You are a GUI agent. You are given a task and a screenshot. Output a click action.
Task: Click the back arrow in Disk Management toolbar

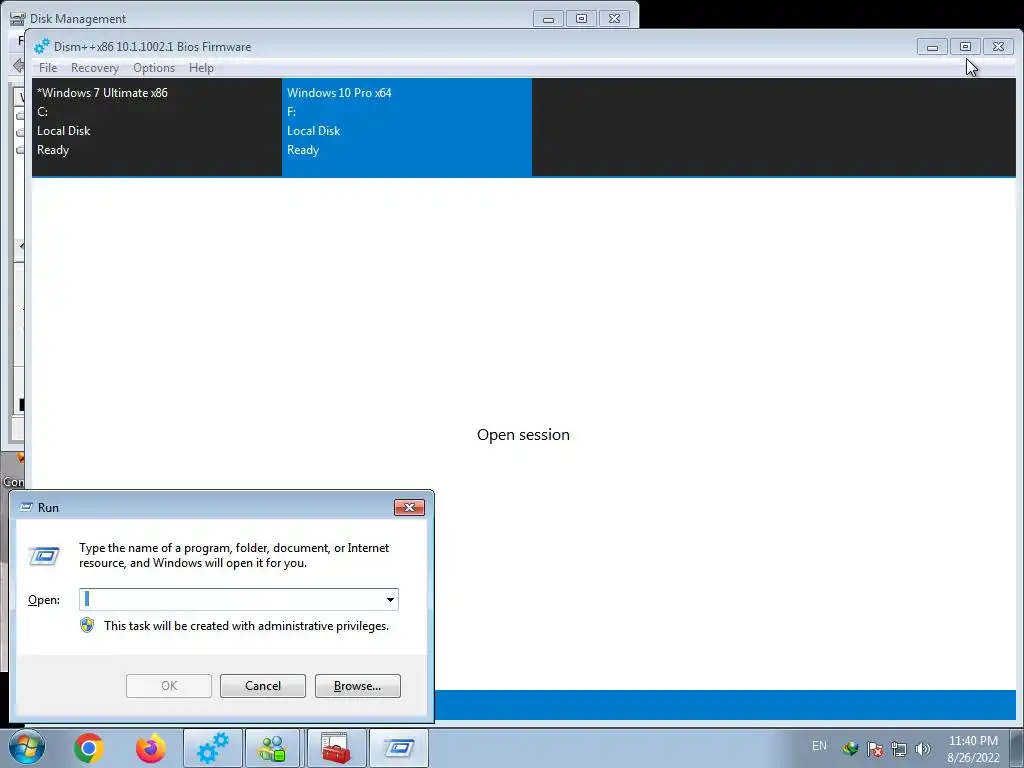(x=18, y=65)
